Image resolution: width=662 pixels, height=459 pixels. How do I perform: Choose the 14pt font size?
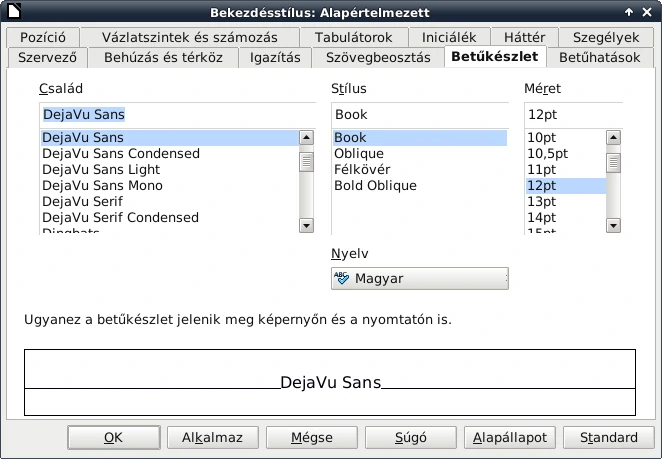566,218
